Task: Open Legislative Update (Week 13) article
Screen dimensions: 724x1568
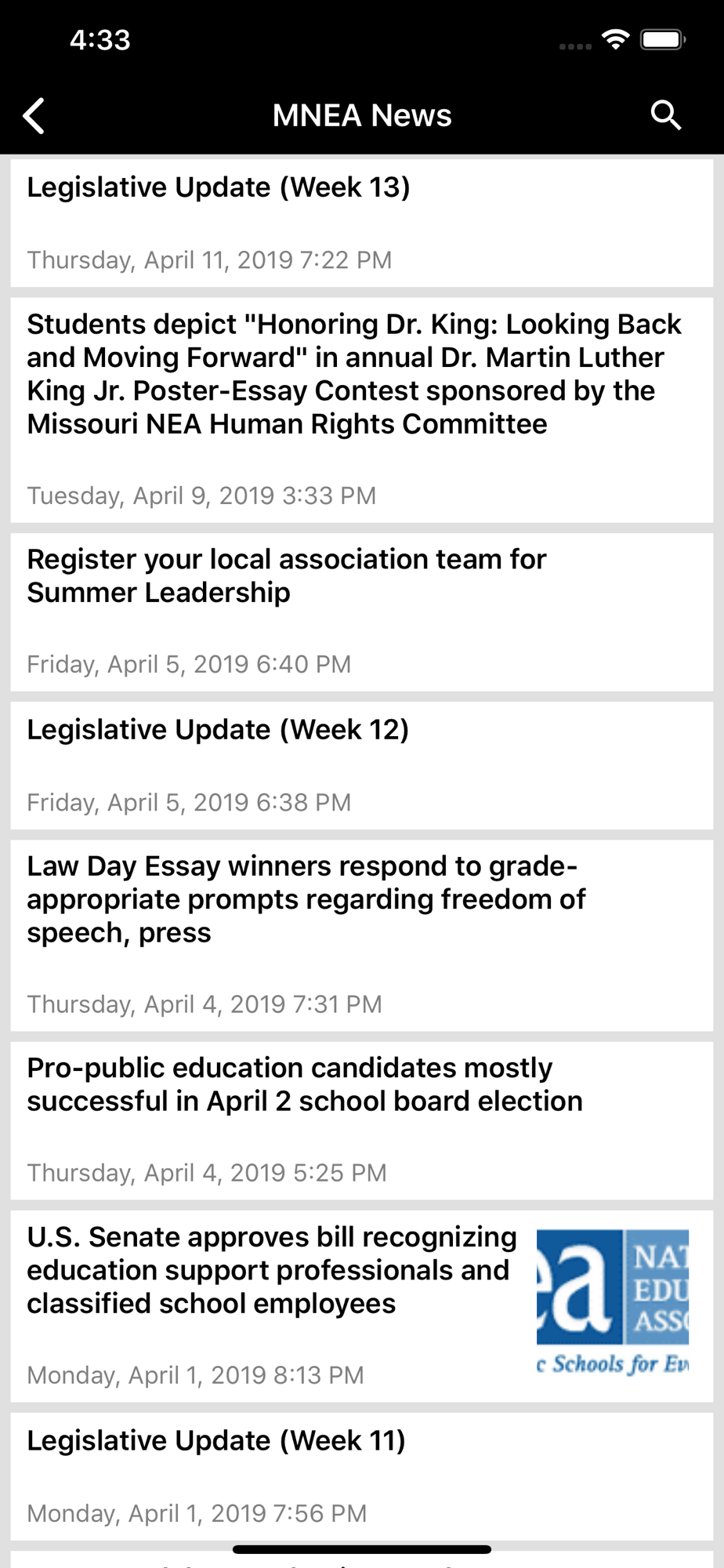Action: click(219, 188)
